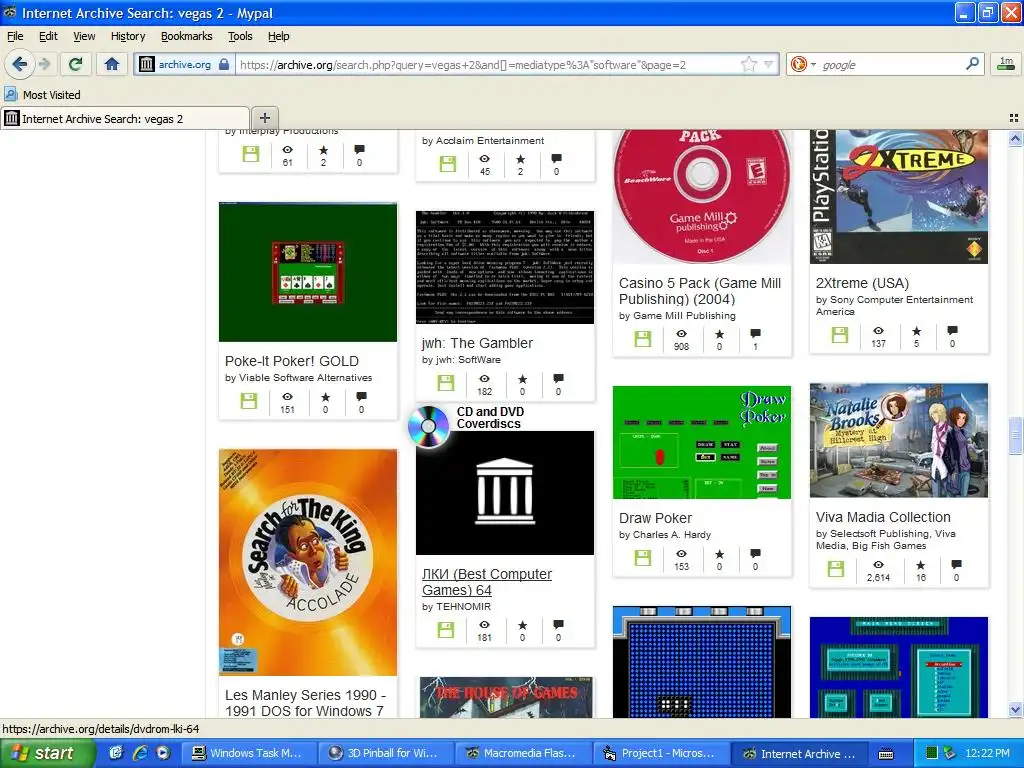1024x768 pixels.
Task: Click the archive.org site identity button
Action: [x=184, y=65]
